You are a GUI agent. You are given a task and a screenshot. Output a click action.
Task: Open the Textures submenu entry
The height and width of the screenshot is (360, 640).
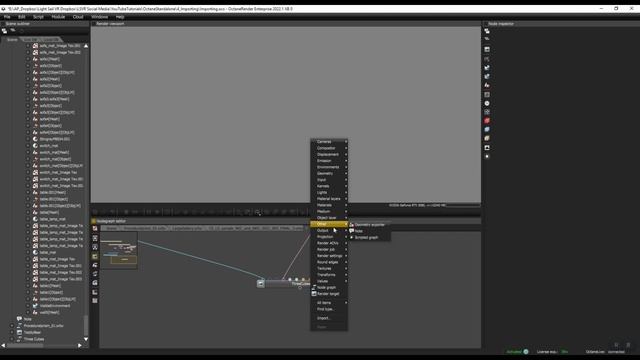point(329,269)
